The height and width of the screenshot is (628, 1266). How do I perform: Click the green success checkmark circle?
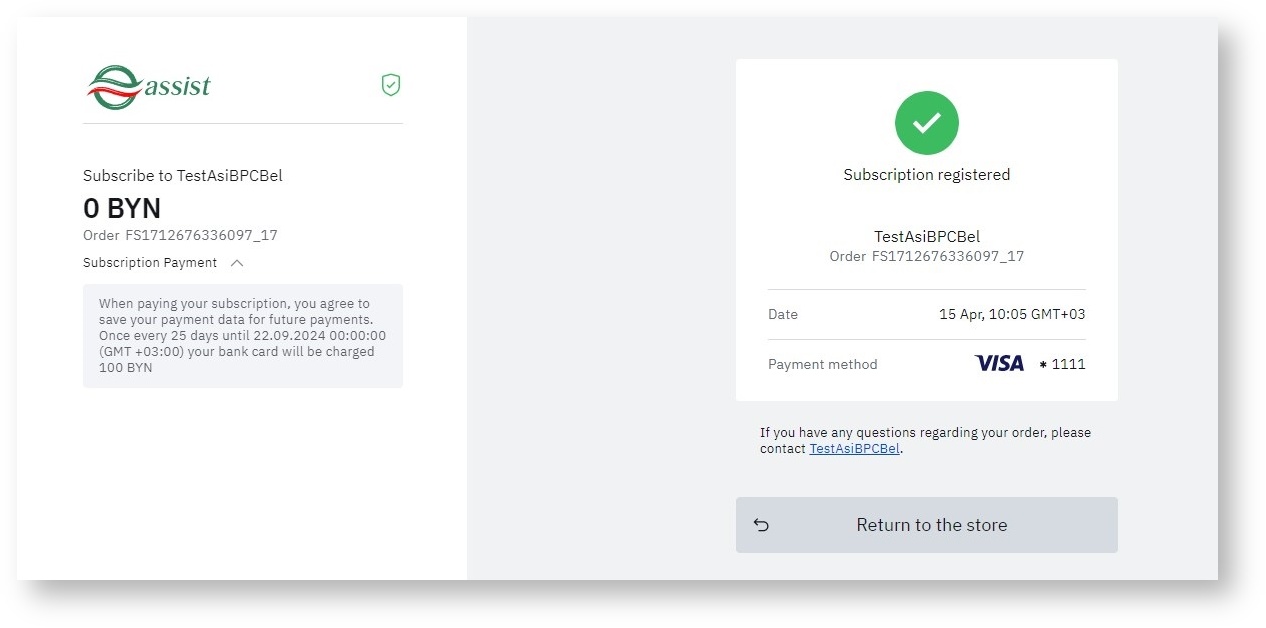926,123
